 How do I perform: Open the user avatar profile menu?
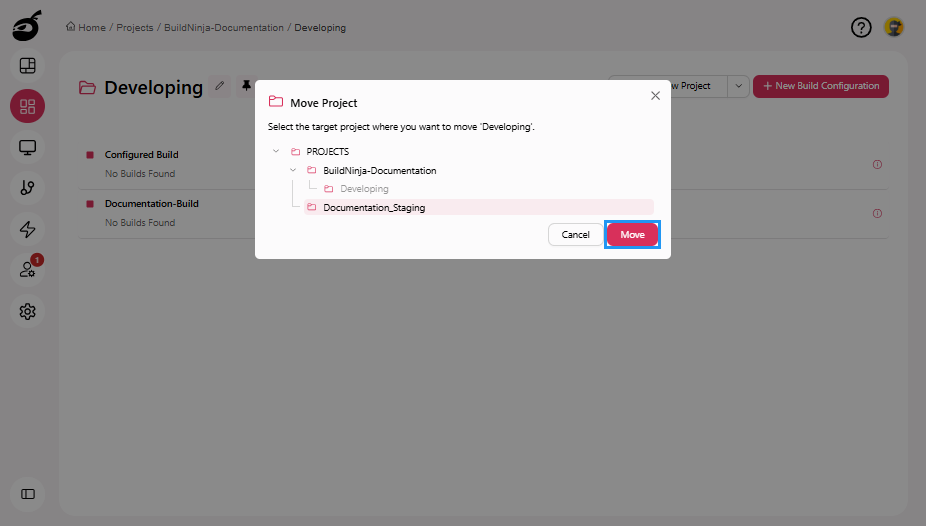point(894,27)
